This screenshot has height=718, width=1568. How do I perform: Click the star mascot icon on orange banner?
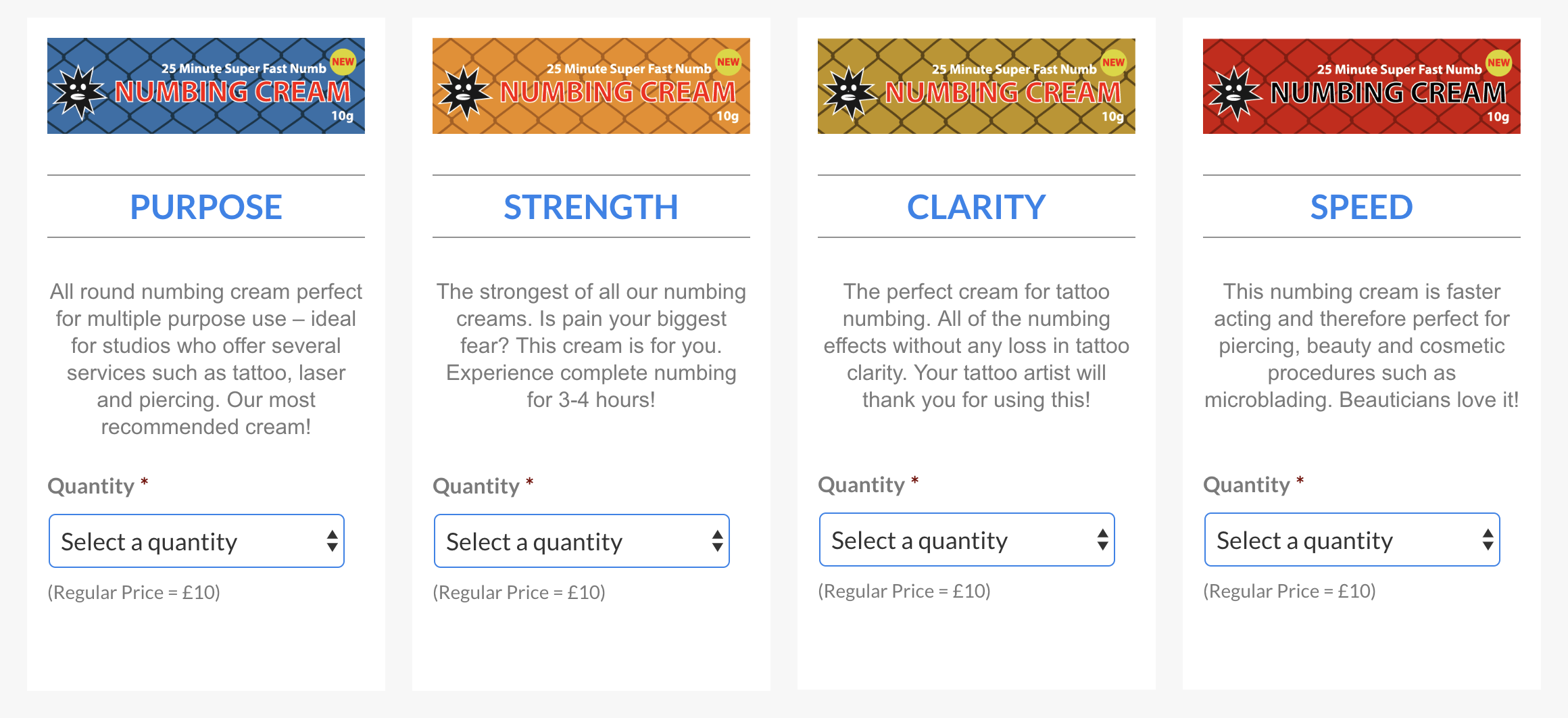(x=465, y=93)
